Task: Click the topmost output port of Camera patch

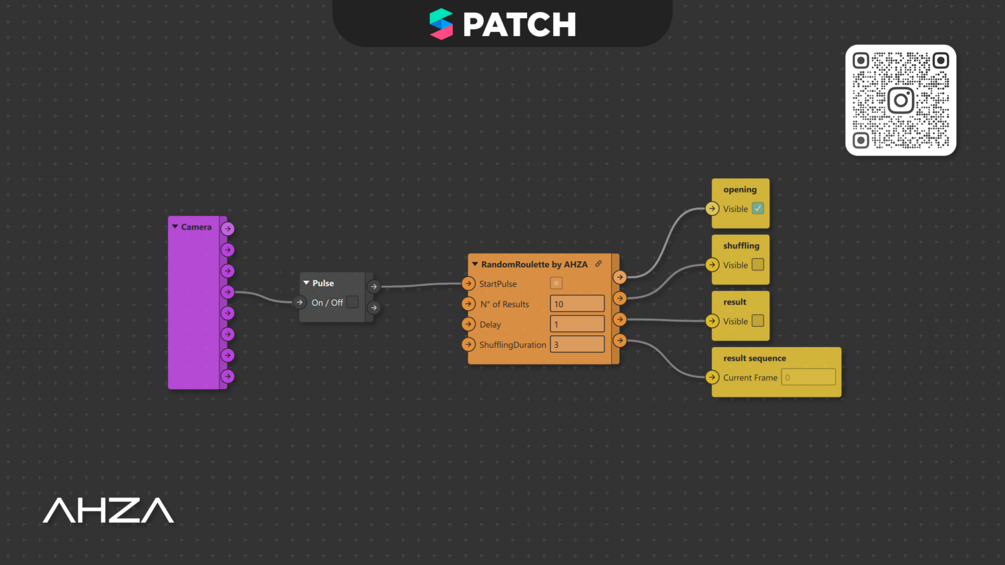Action: pos(228,229)
